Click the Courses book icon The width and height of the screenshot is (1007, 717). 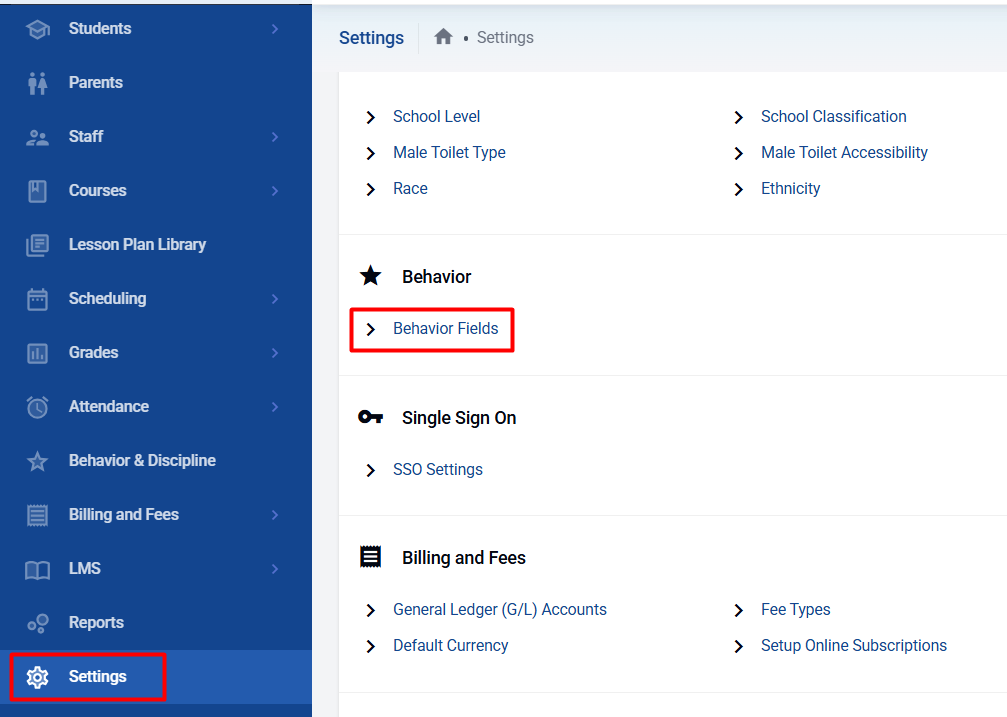37,191
